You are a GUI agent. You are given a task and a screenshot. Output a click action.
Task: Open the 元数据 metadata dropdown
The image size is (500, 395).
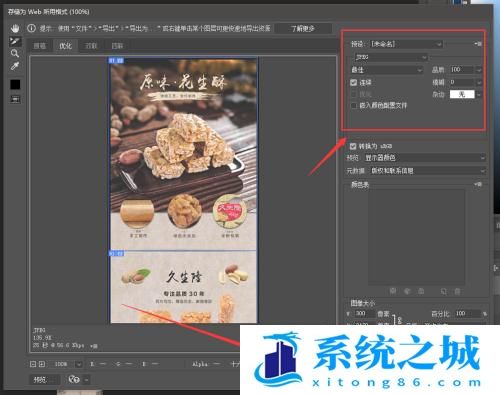[427, 171]
